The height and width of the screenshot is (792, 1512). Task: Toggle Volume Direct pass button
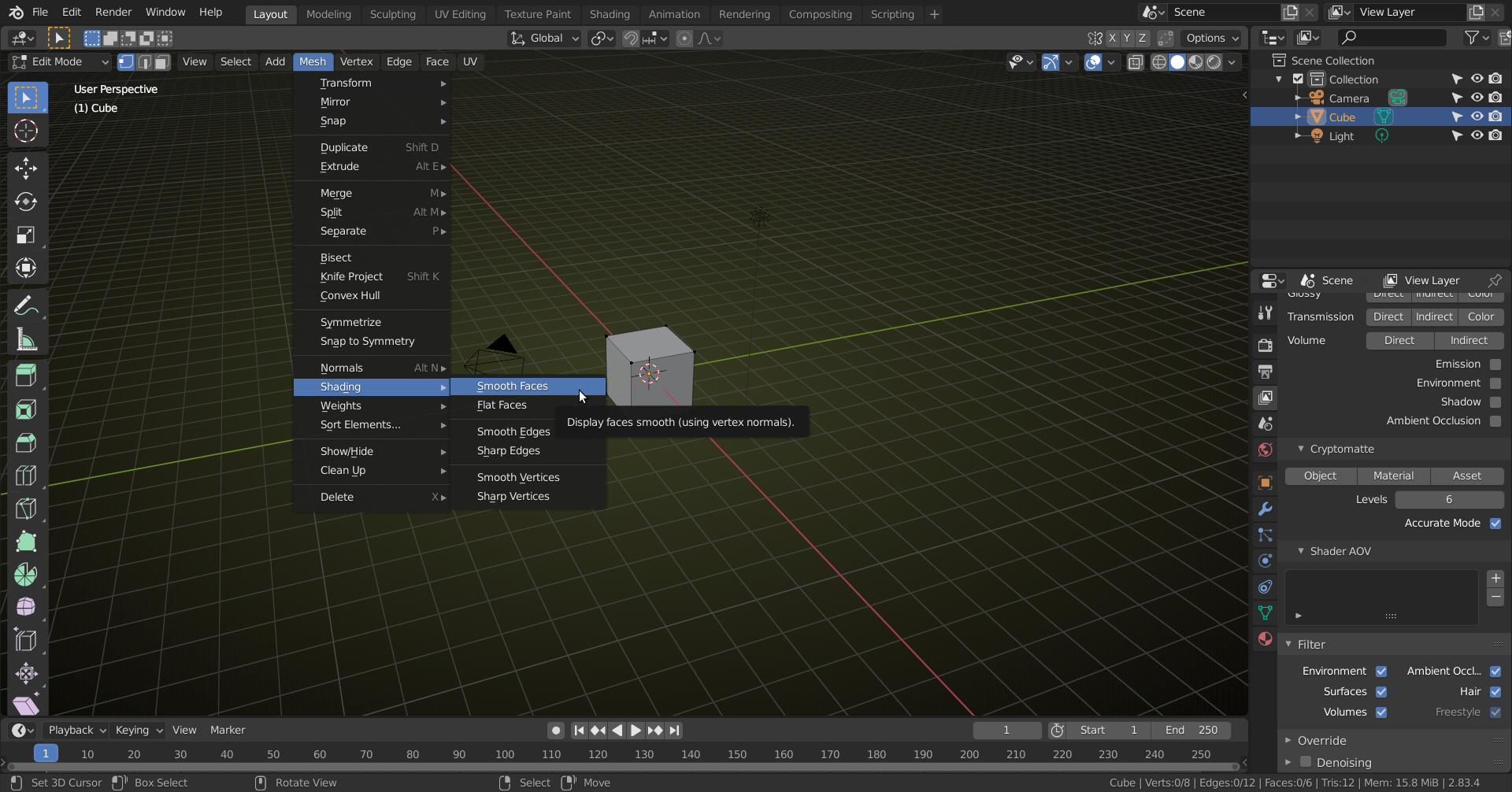coord(1399,341)
